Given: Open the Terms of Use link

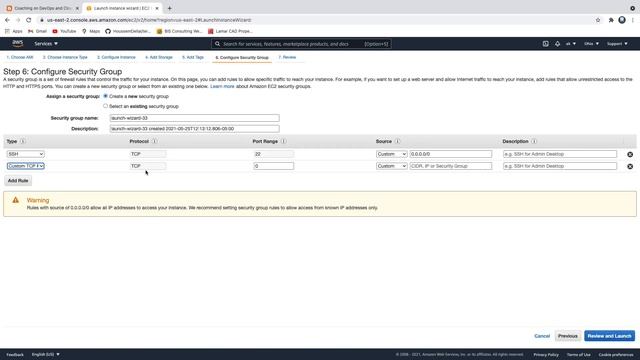Looking at the screenshot, I should (578, 355).
